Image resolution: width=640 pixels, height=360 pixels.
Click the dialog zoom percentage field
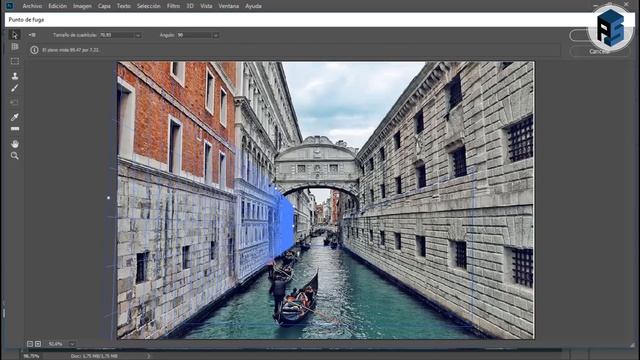click(57, 344)
